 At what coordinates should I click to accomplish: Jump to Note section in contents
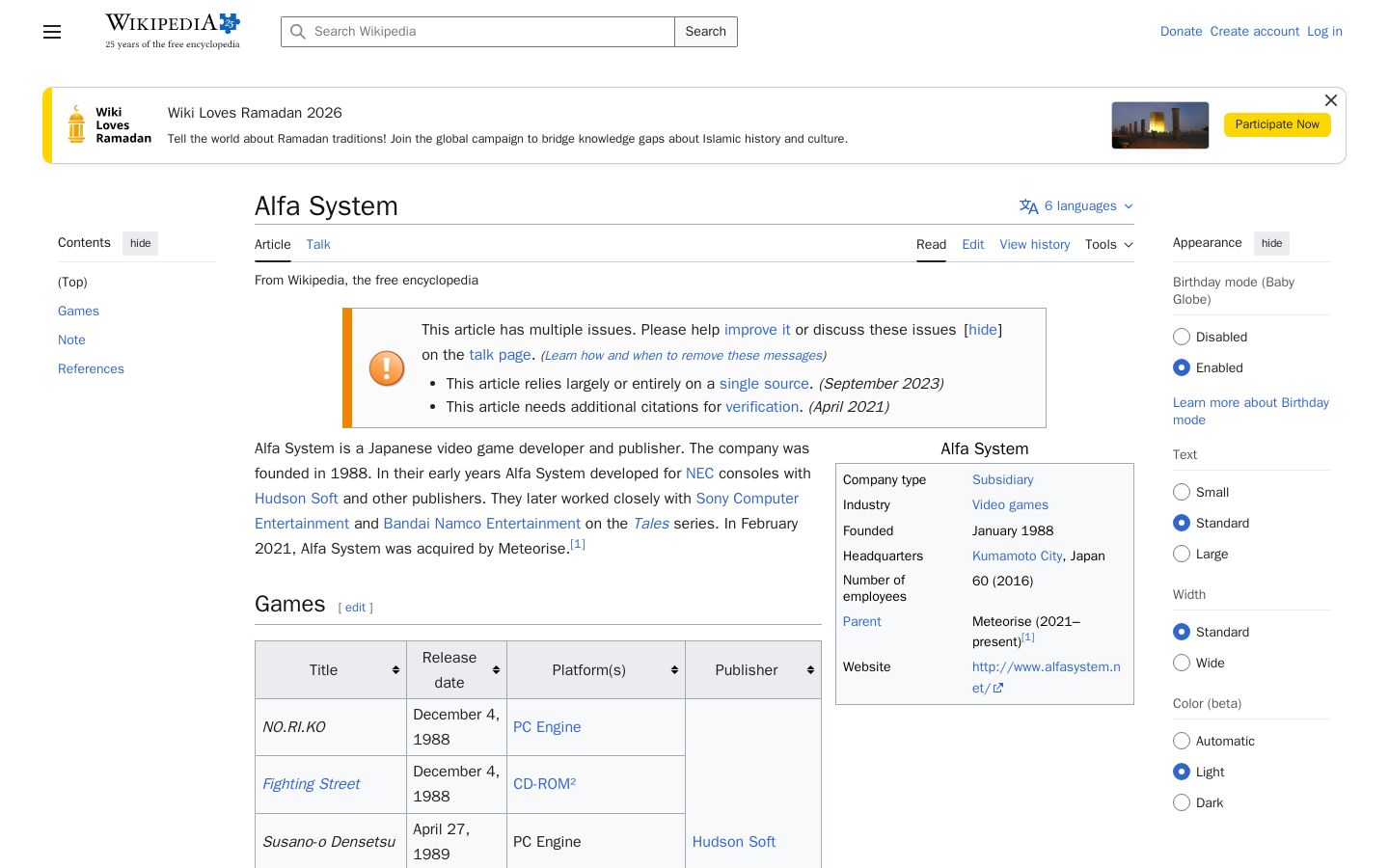71,340
